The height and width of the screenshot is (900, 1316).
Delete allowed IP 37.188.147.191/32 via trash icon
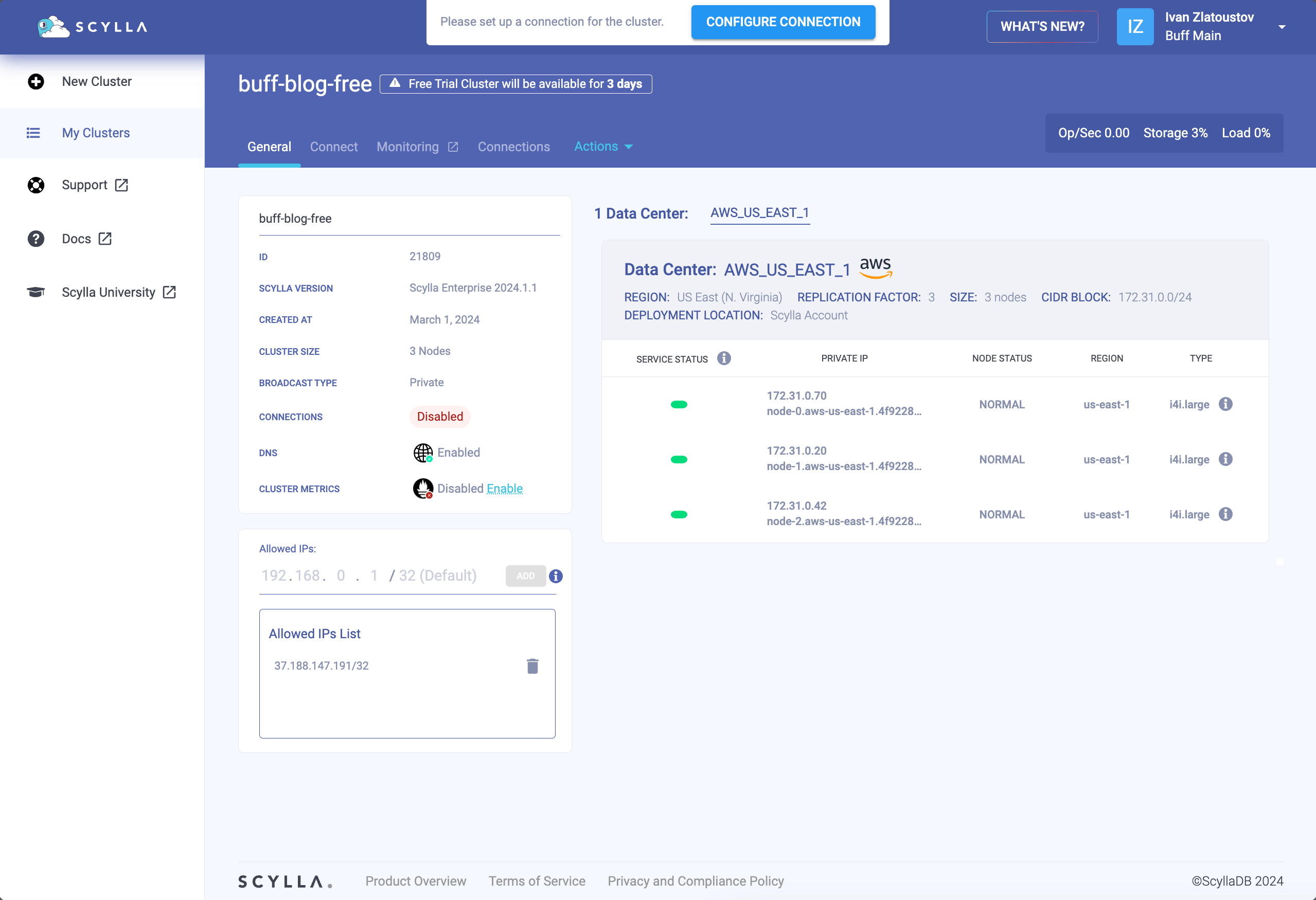point(532,666)
